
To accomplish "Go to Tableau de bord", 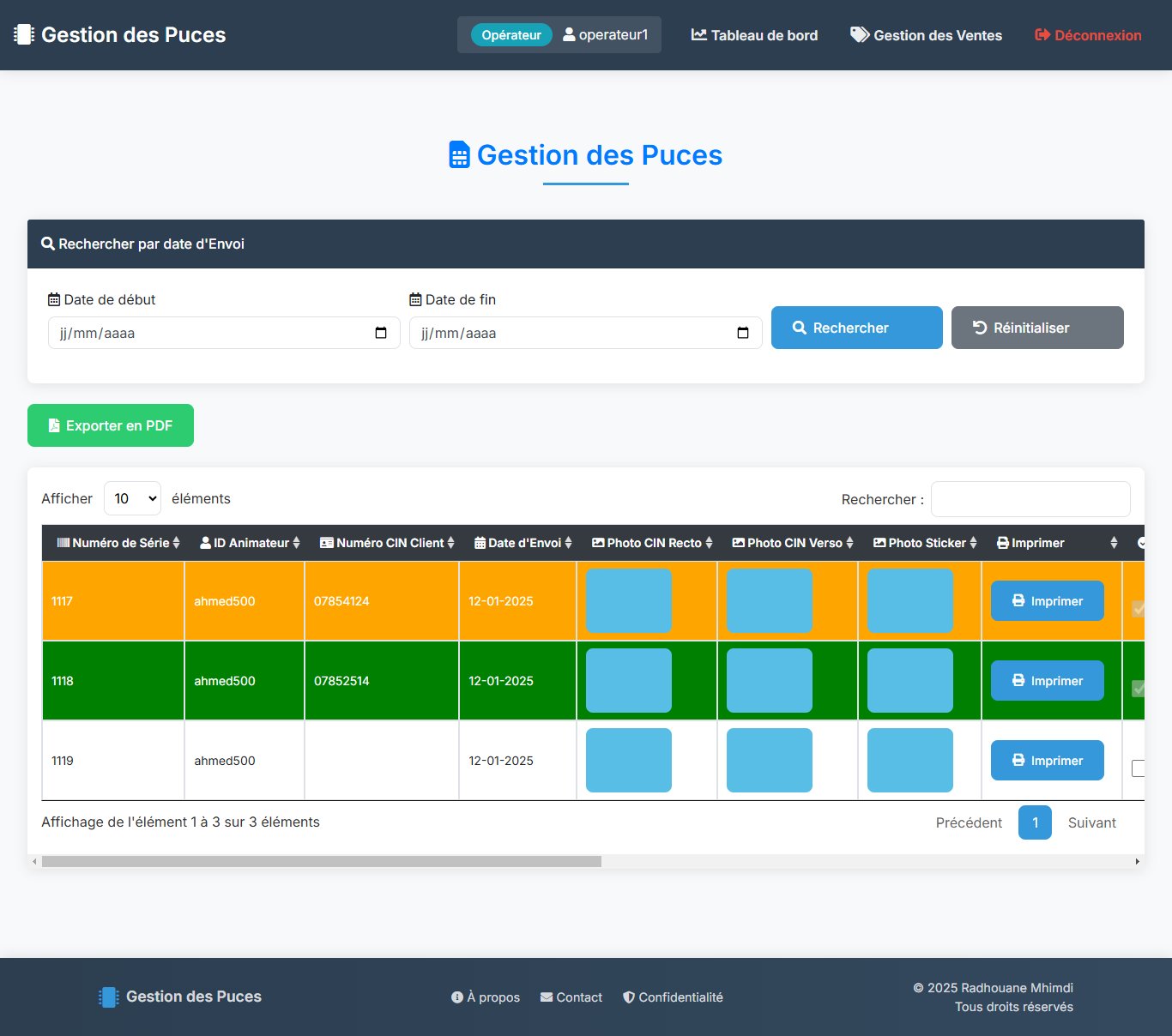I will pos(754,35).
